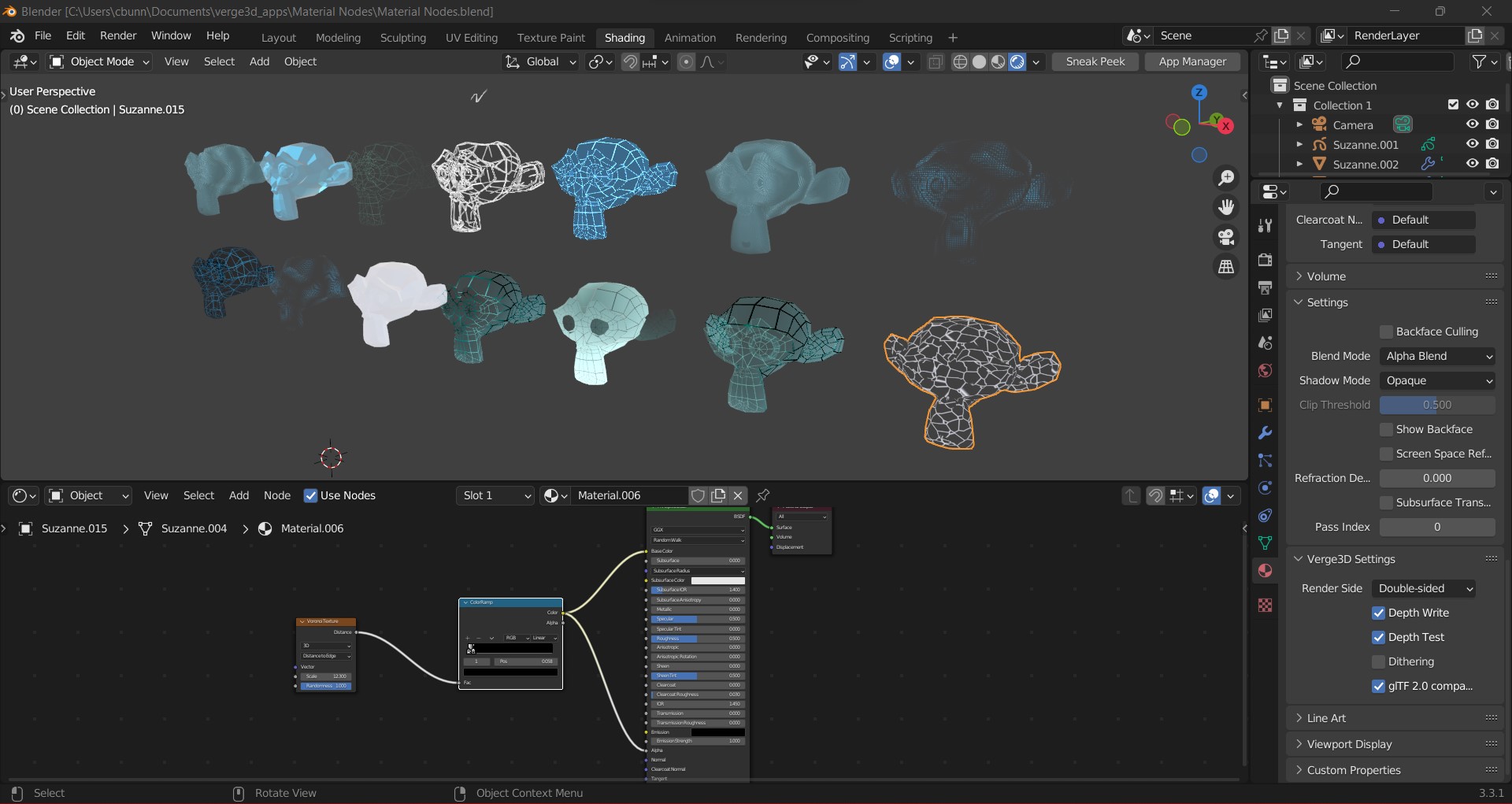Image resolution: width=1512 pixels, height=804 pixels.
Task: Switch to the UV Editing workspace tab
Action: tap(472, 38)
